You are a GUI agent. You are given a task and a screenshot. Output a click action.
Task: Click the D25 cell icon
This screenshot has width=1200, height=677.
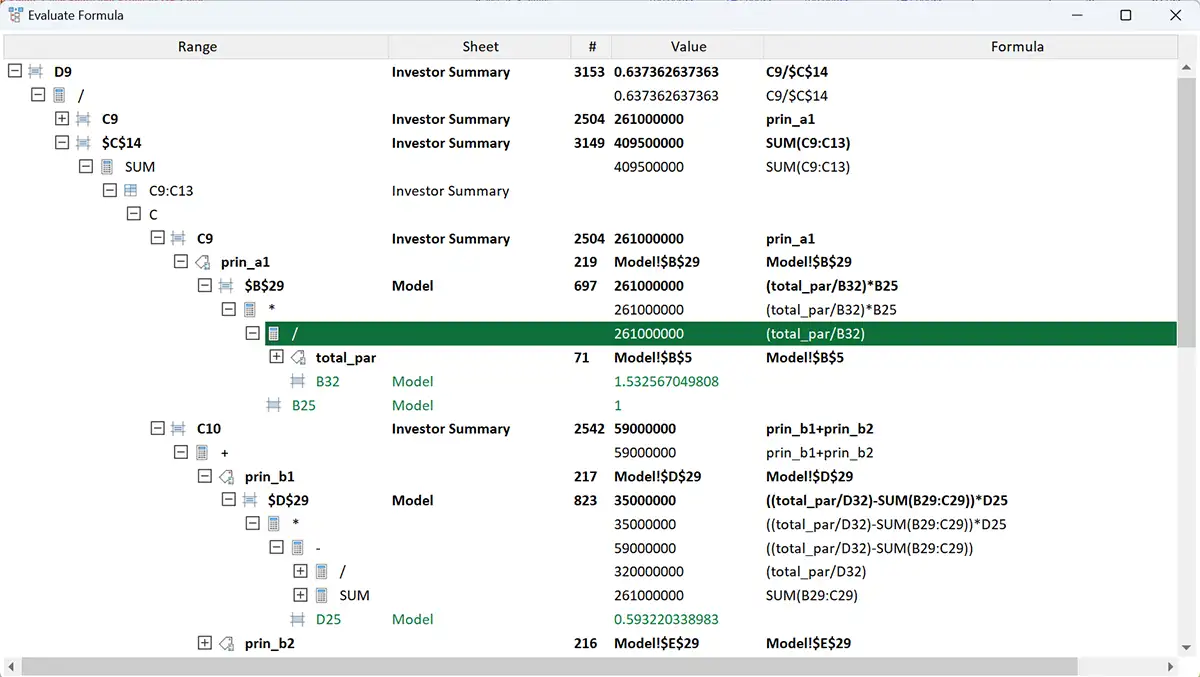tap(298, 619)
